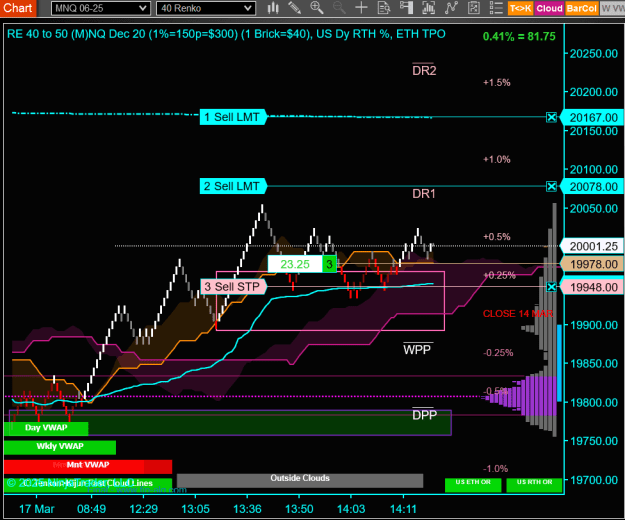Click the WPP pivot label
Image resolution: width=625 pixels, height=520 pixels.
point(417,350)
